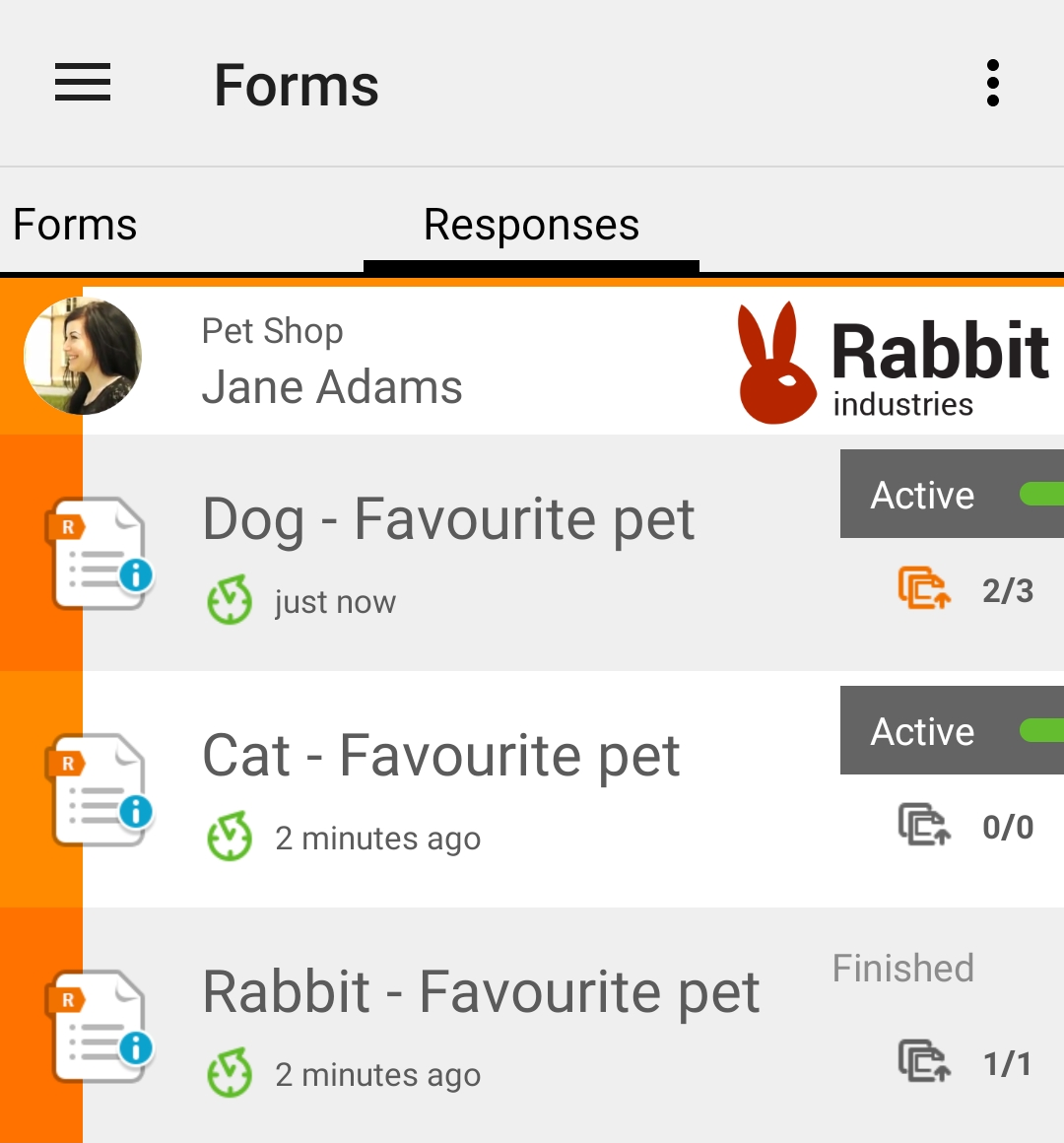
Task: Click orange upload responses icon for Dog
Action: pos(924,587)
